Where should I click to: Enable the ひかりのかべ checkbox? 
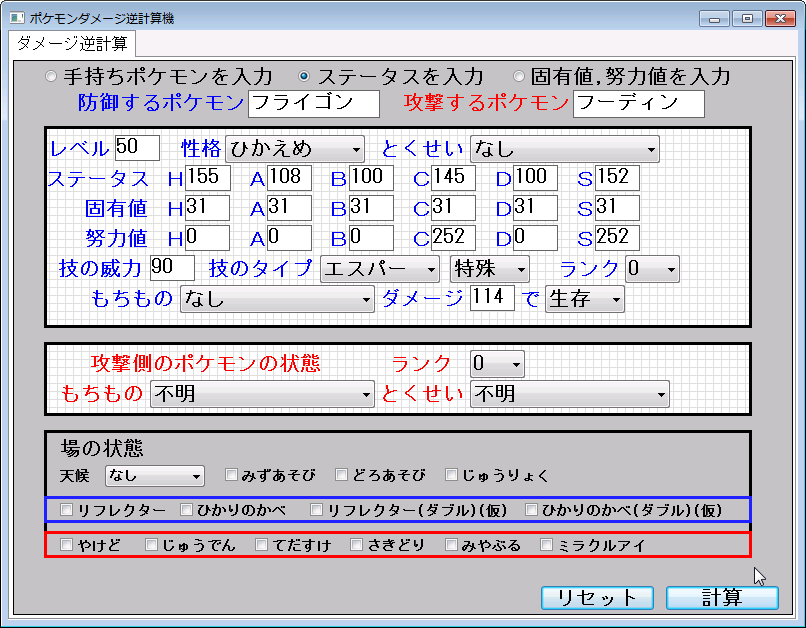click(x=186, y=510)
